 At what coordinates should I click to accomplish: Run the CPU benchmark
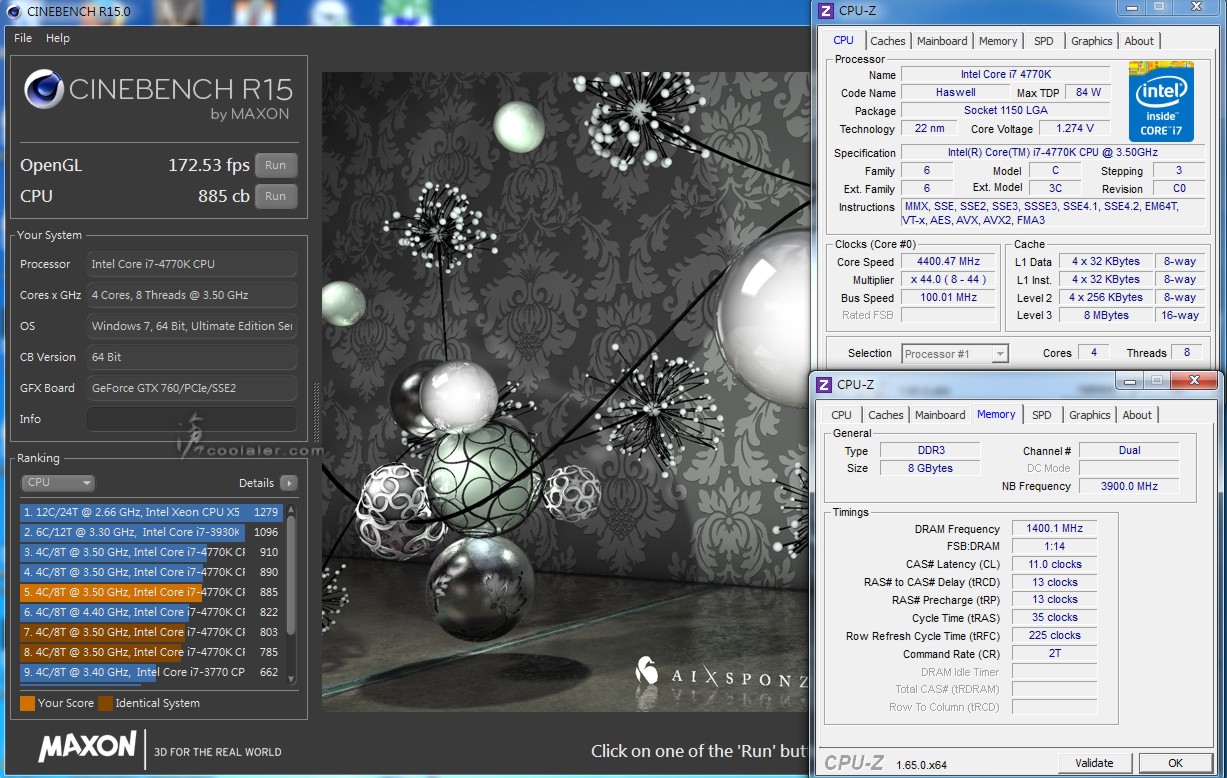tap(276, 196)
